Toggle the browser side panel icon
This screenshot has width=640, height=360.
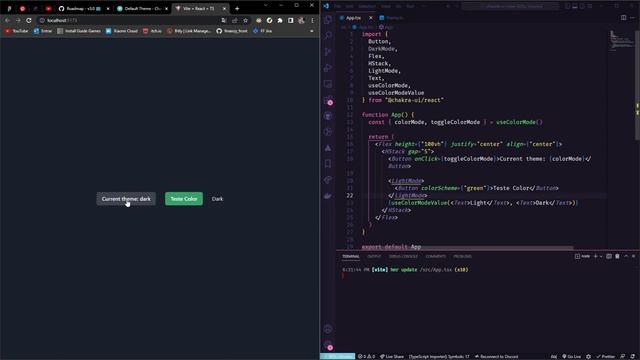[x=291, y=20]
